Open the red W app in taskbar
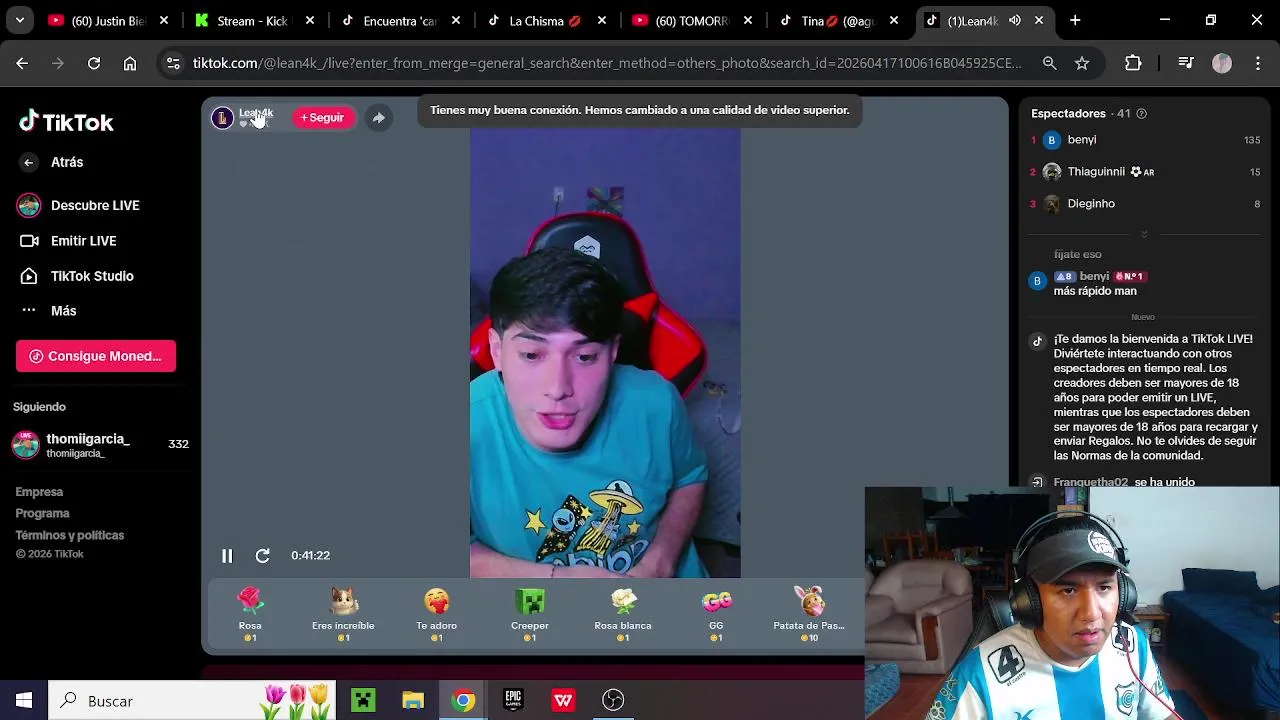1280x720 pixels. coord(563,700)
